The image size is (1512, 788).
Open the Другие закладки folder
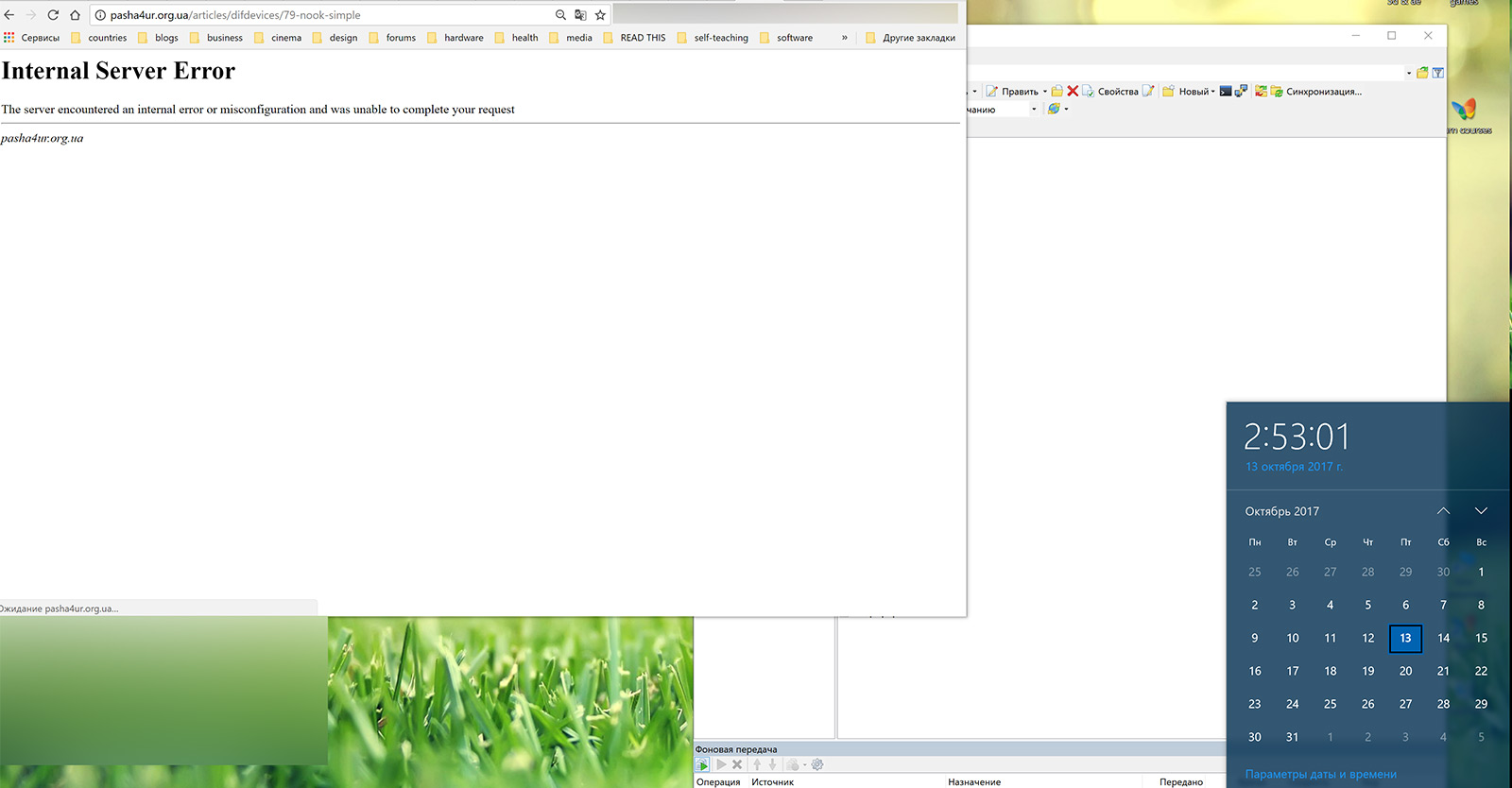click(911, 38)
